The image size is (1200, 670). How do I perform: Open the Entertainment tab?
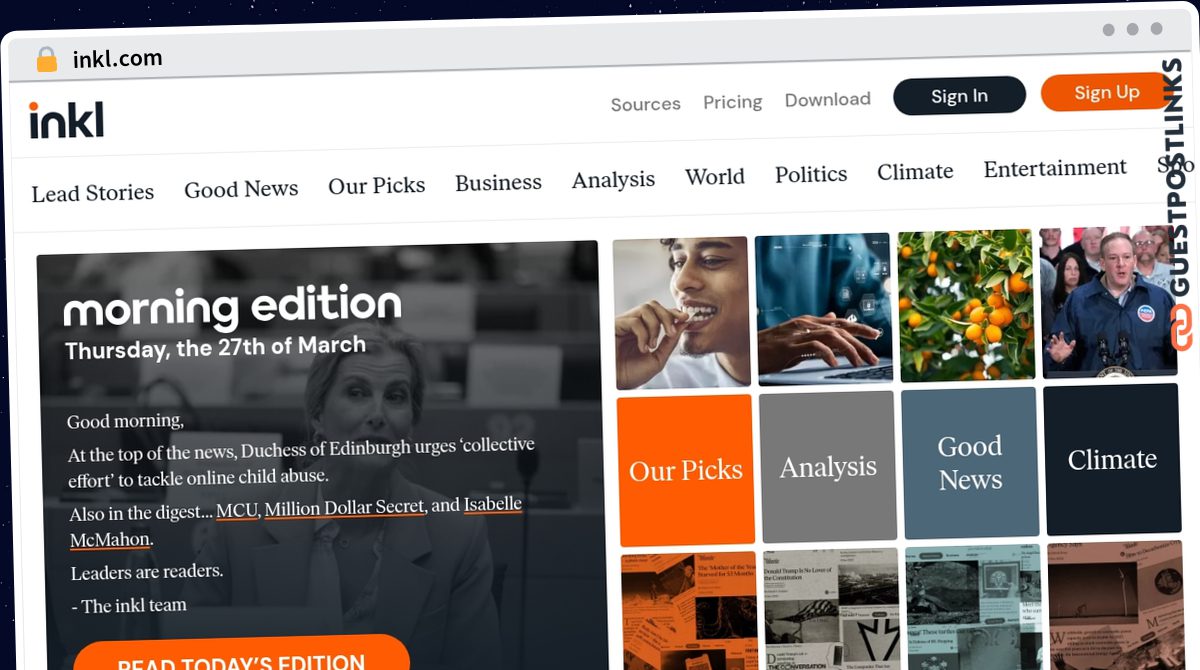click(1055, 168)
